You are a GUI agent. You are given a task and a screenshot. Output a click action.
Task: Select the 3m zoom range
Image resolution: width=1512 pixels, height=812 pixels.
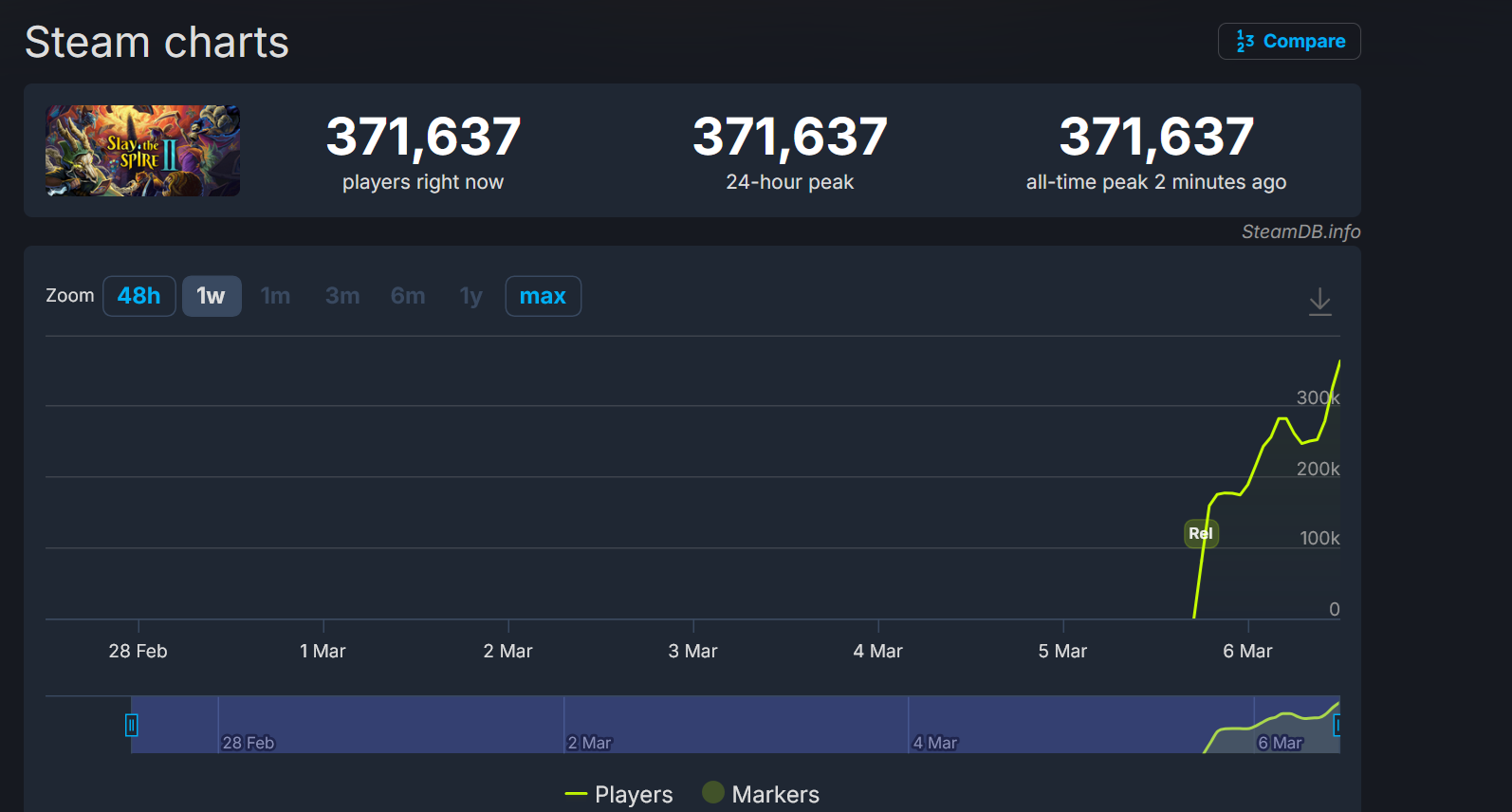tap(342, 296)
